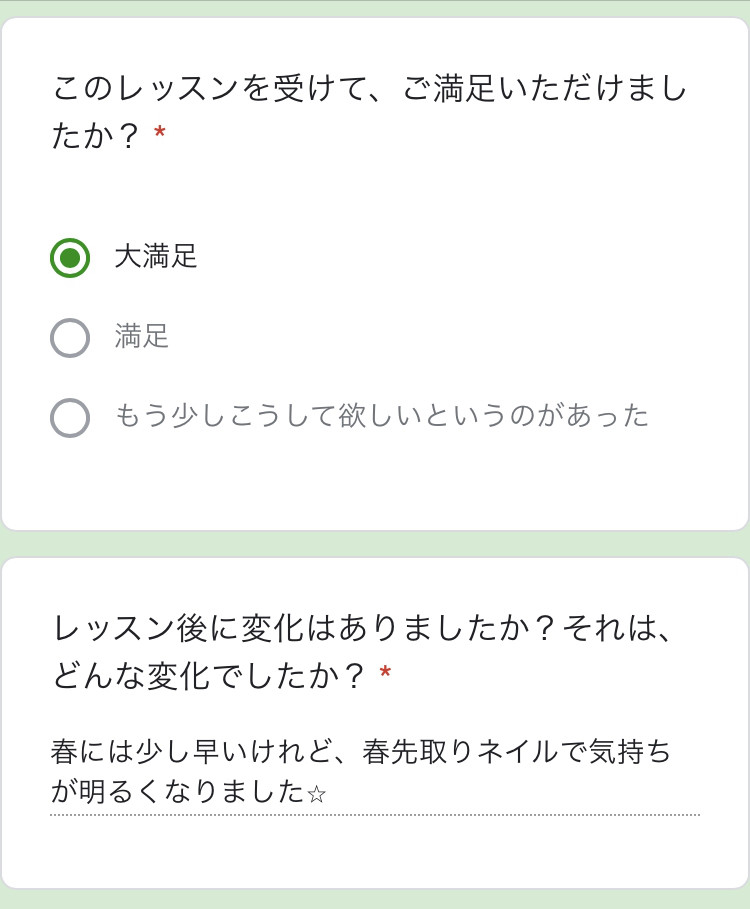This screenshot has width=750, height=909.
Task: Select the 満足 radio button
Action: (70, 338)
